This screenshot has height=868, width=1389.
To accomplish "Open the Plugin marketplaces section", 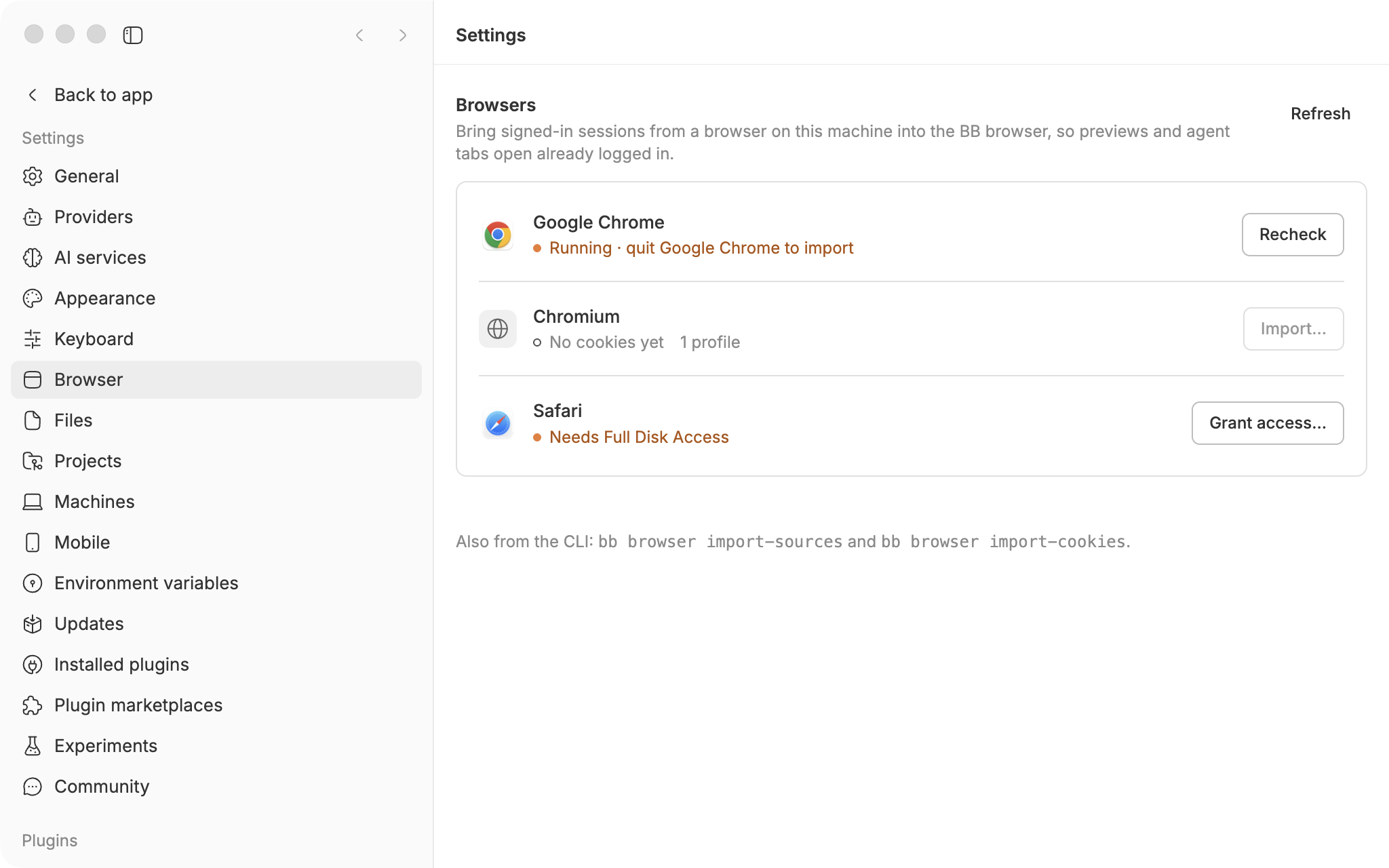I will coord(216,705).
